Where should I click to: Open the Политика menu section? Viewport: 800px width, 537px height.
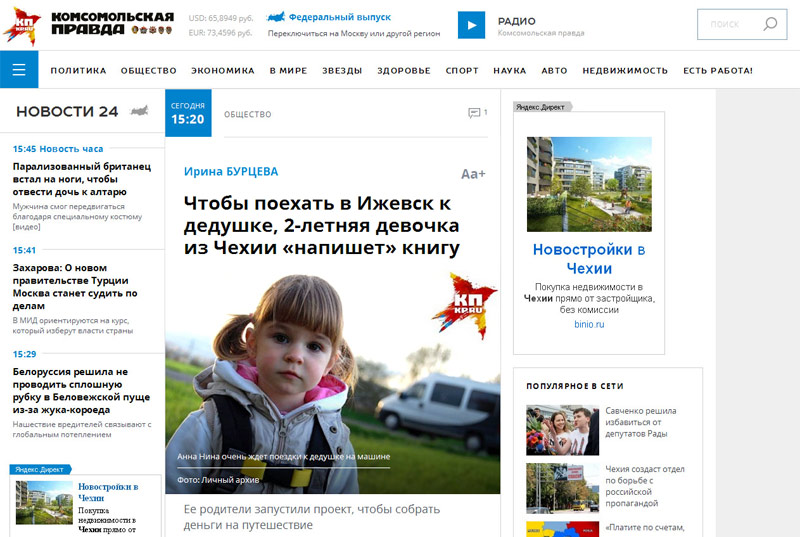(78, 70)
